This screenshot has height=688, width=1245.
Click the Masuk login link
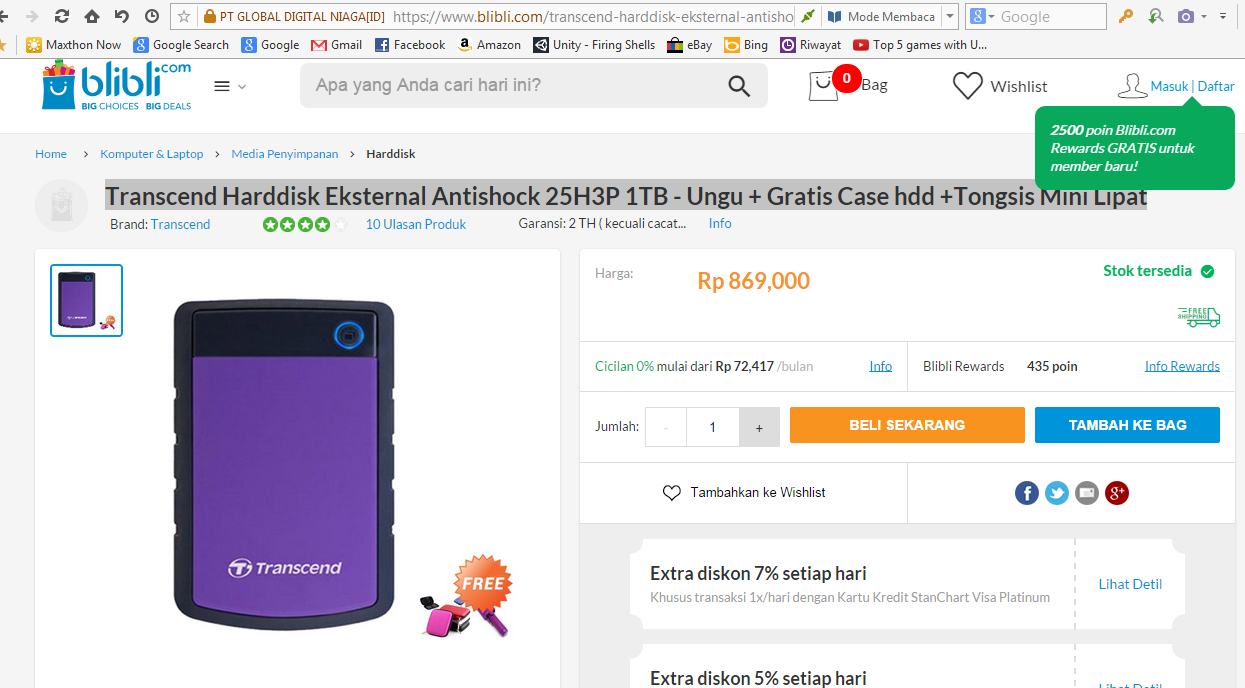tap(1169, 86)
